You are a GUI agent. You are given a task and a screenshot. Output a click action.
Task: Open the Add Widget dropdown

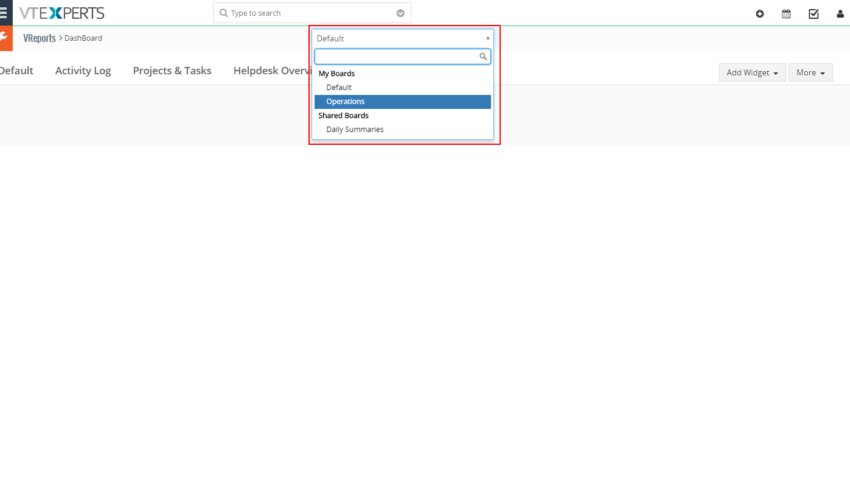click(x=752, y=73)
